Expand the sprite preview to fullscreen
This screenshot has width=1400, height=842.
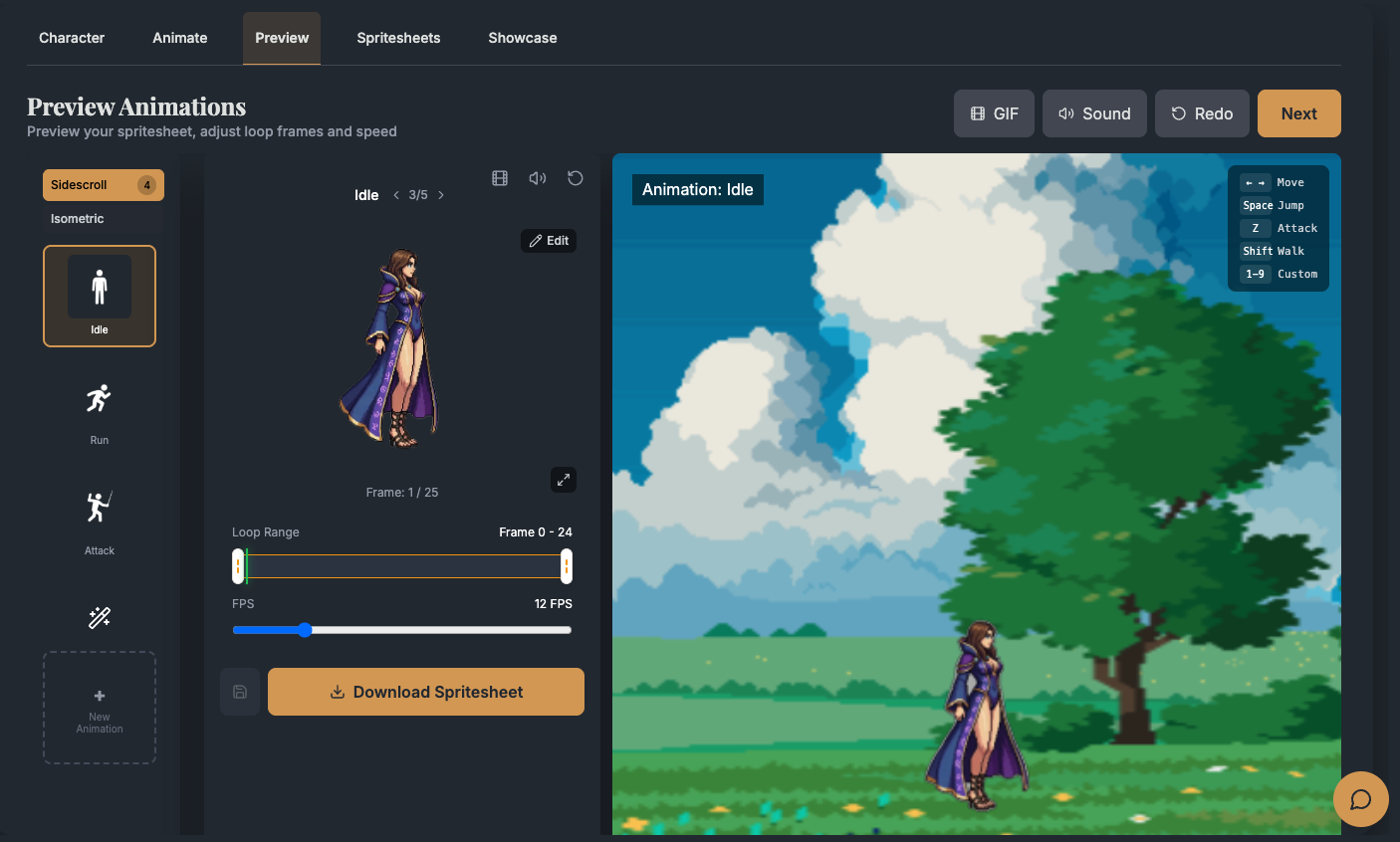564,480
